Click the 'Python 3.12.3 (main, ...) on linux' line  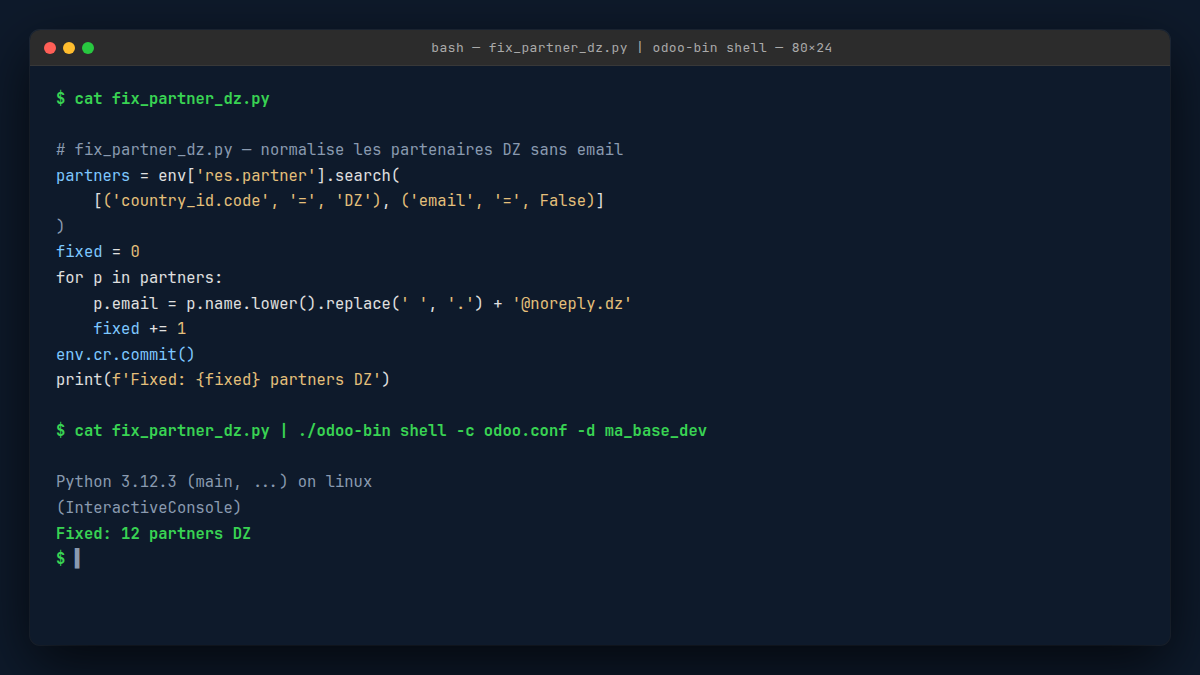pyautogui.click(x=214, y=482)
